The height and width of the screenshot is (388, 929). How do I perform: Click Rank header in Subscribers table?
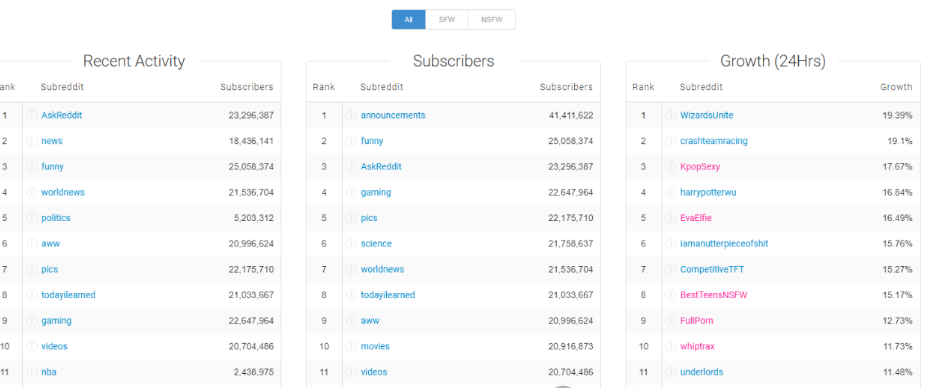point(323,87)
